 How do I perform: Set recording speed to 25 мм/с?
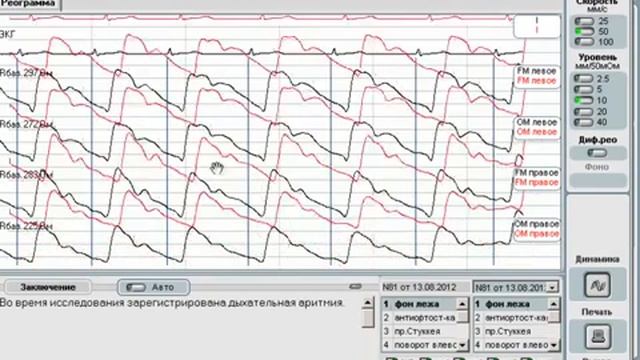click(584, 21)
